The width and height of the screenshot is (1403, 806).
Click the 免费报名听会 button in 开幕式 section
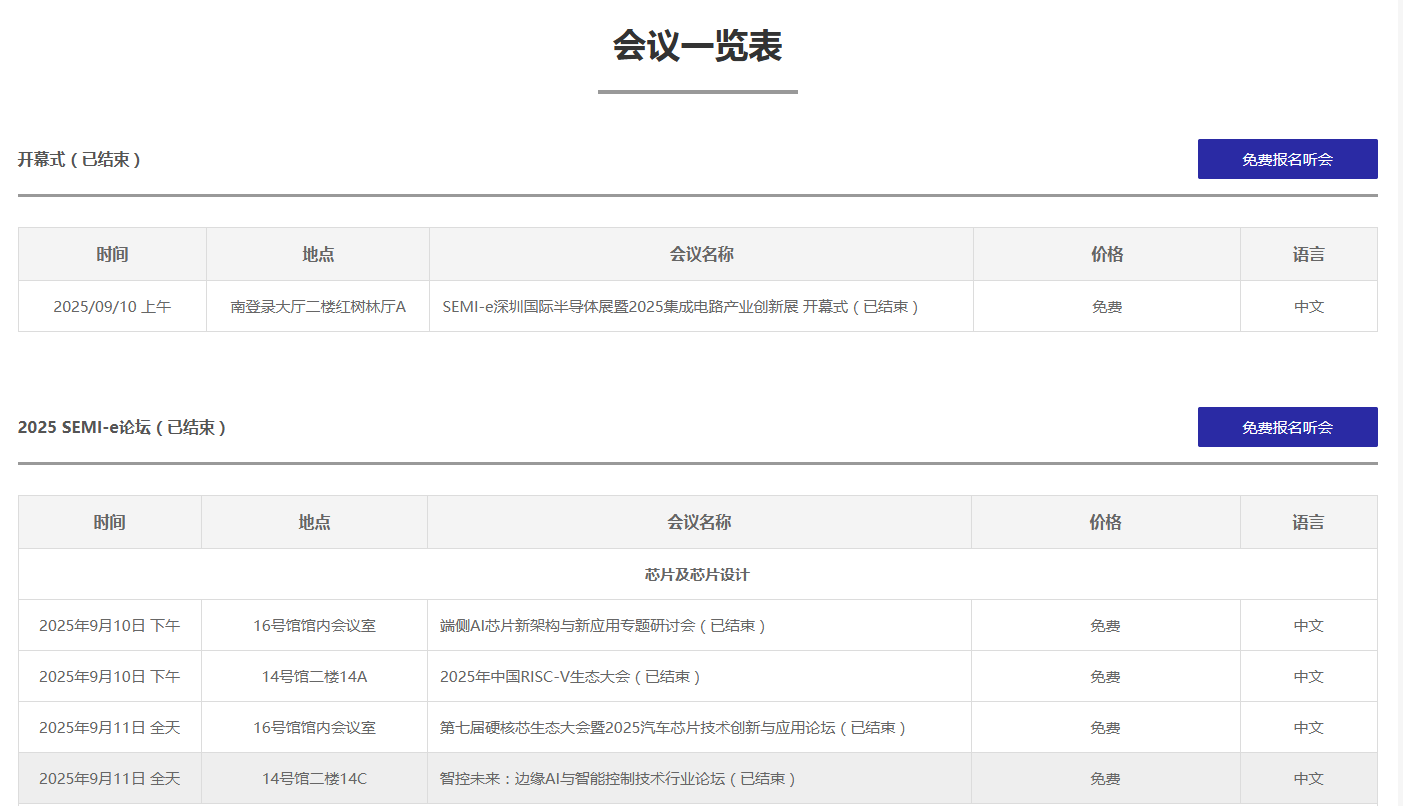pos(1287,159)
